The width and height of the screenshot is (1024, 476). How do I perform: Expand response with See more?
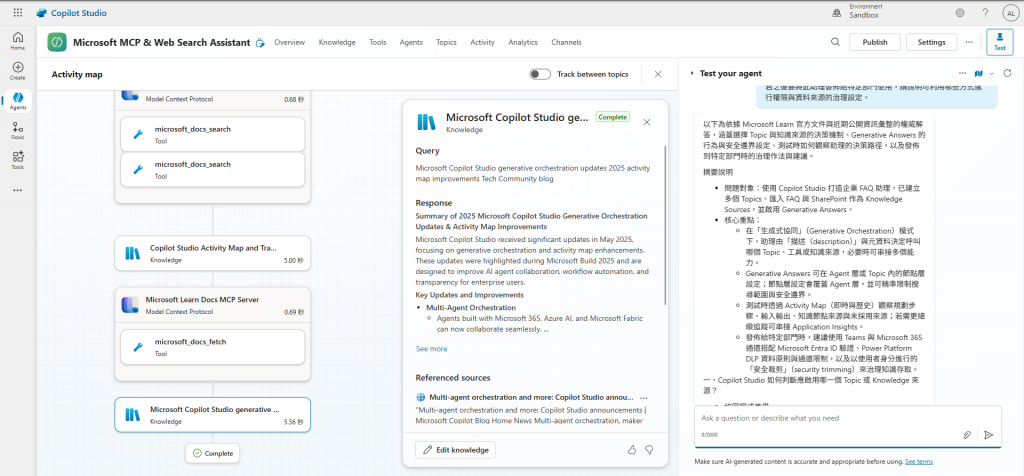(x=432, y=349)
